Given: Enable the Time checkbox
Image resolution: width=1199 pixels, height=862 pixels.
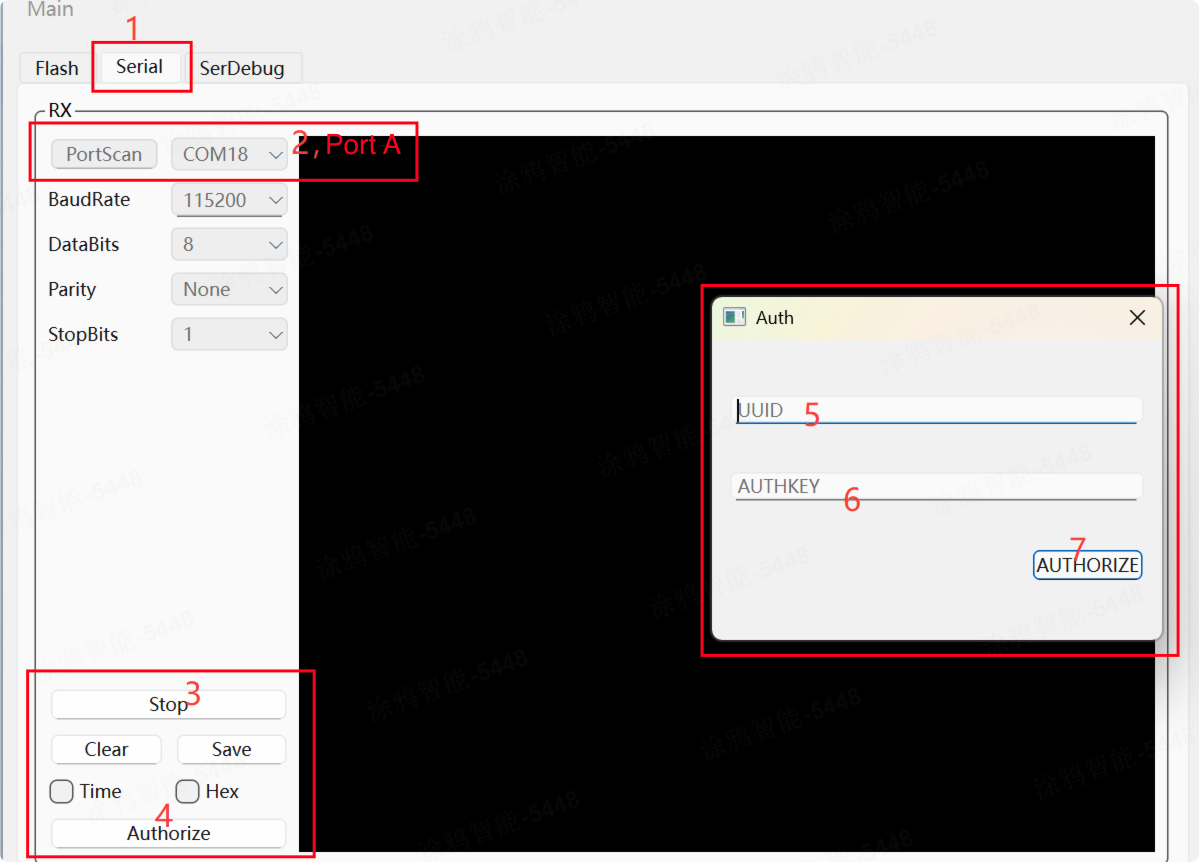Looking at the screenshot, I should tap(62, 792).
